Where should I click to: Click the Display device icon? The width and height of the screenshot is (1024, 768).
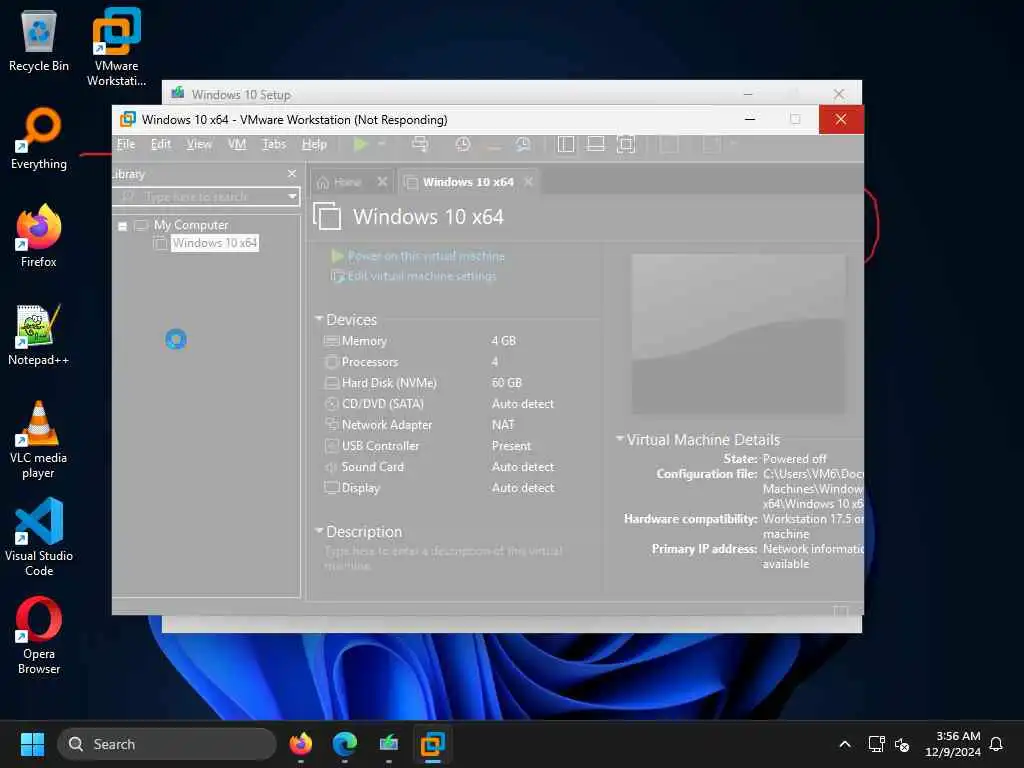332,488
